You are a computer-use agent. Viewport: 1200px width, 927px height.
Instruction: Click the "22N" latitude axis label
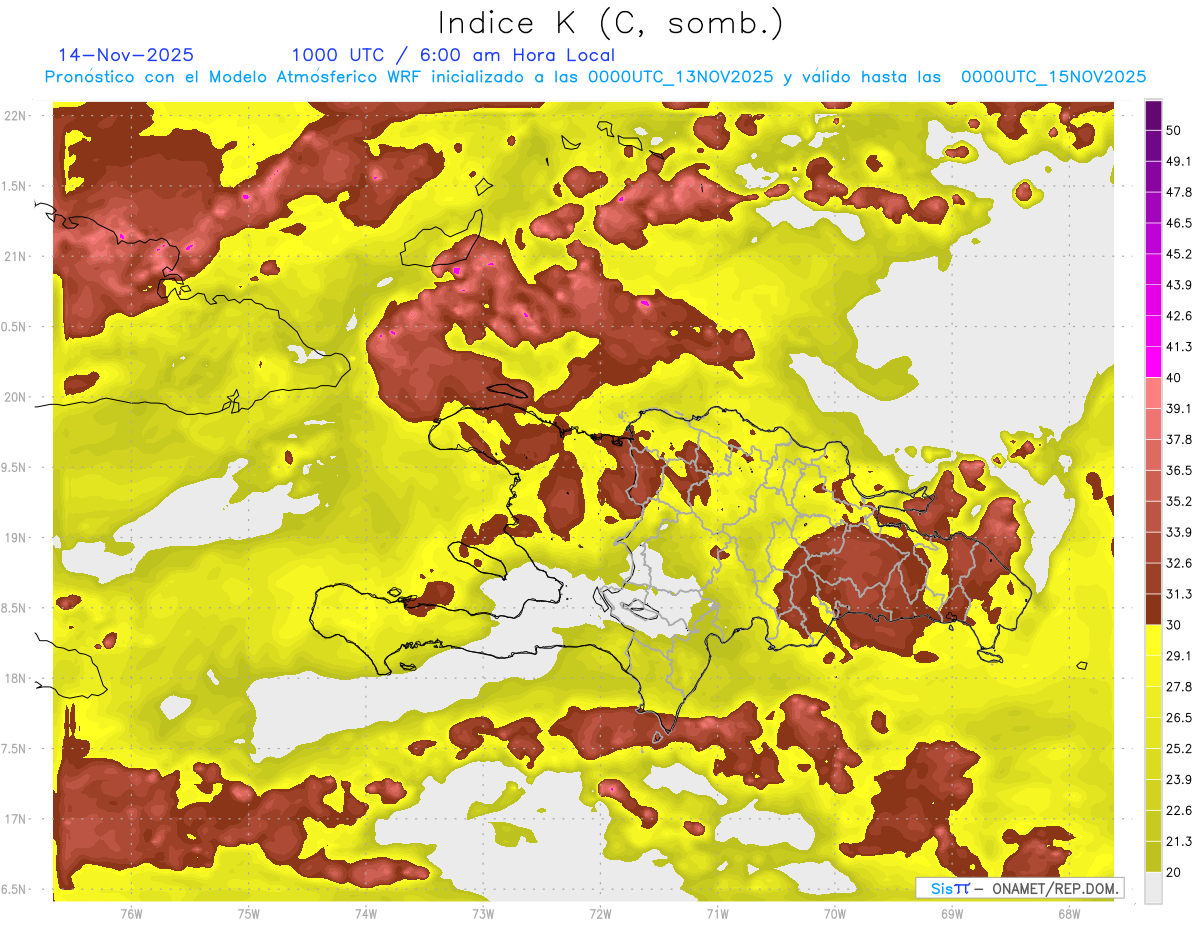pyautogui.click(x=15, y=116)
